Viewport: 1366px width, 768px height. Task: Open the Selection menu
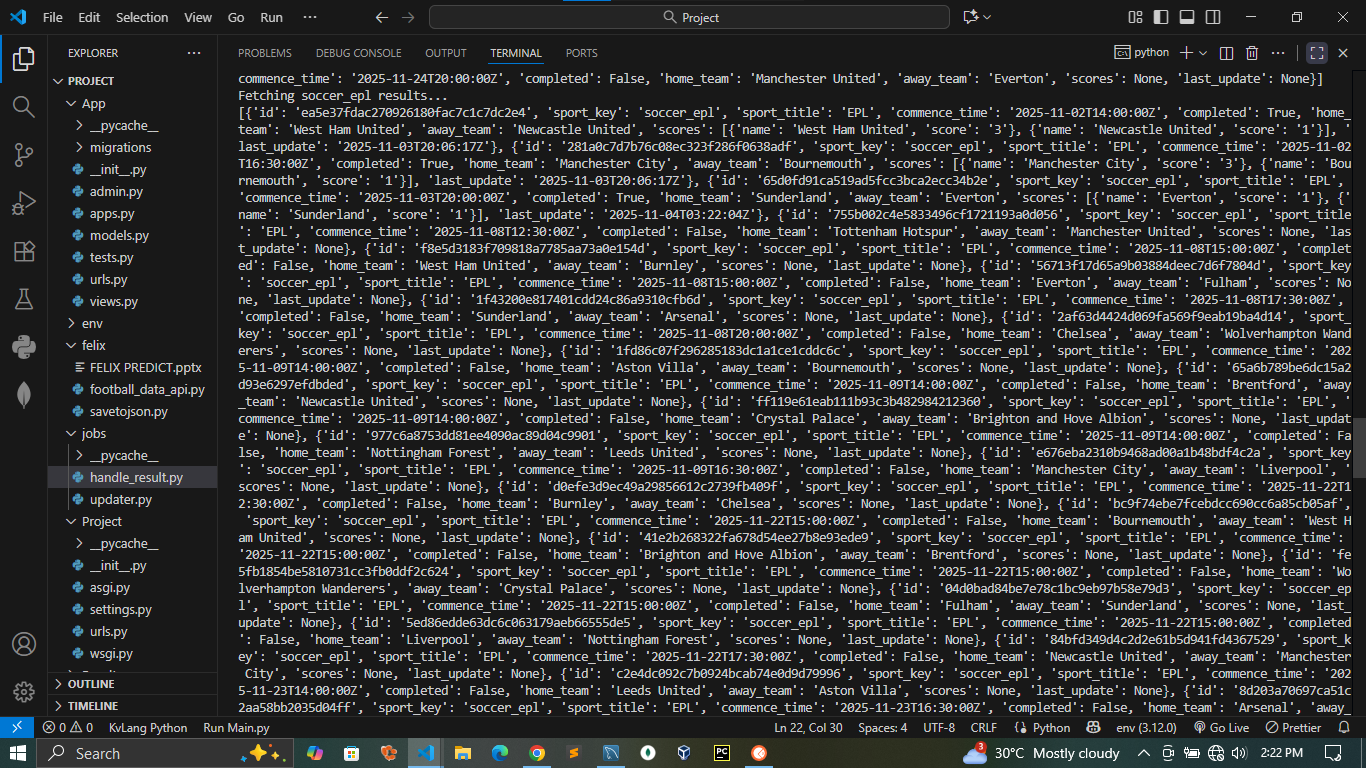(x=142, y=17)
